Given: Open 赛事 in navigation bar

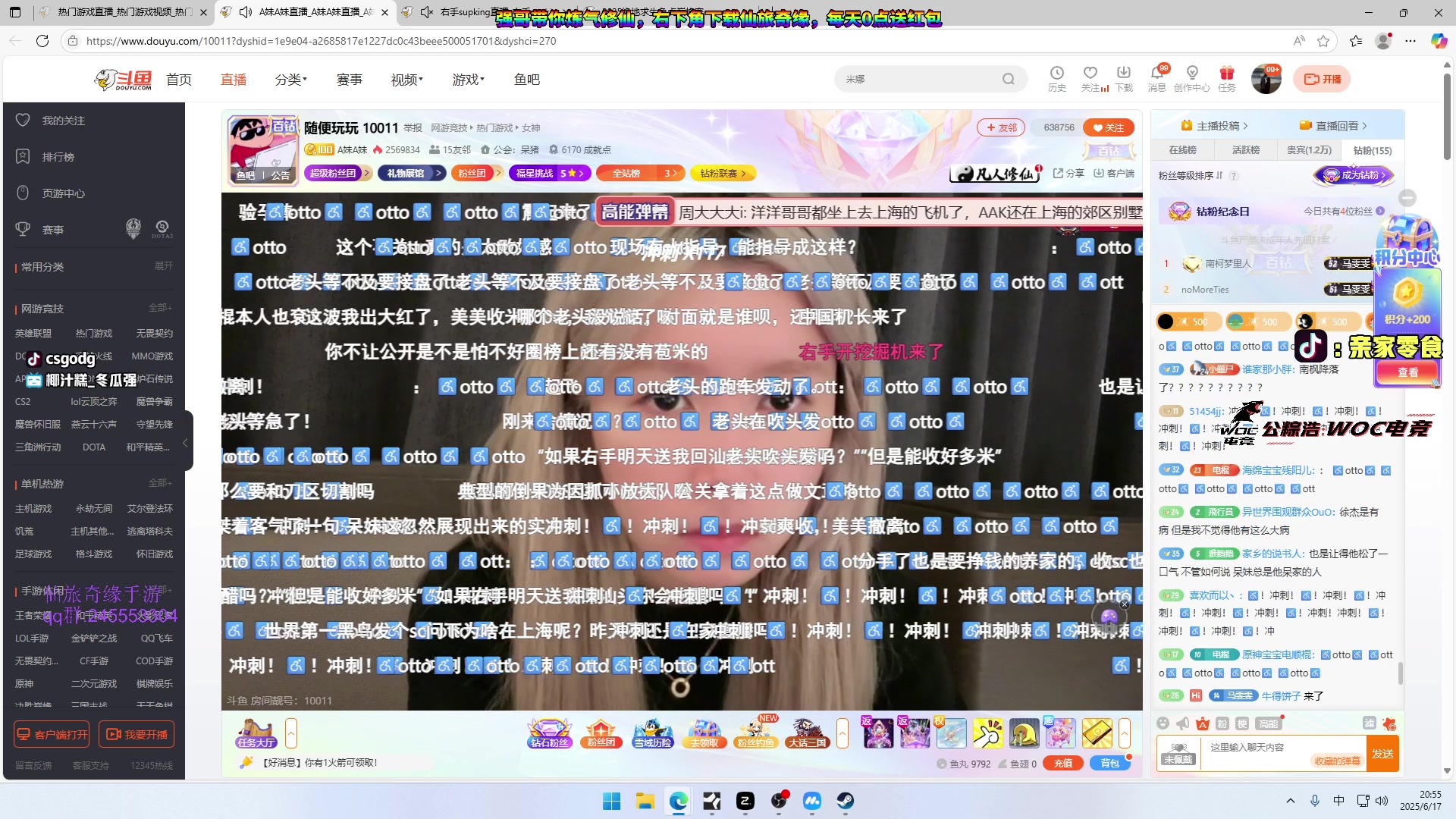Looking at the screenshot, I should pos(350,80).
